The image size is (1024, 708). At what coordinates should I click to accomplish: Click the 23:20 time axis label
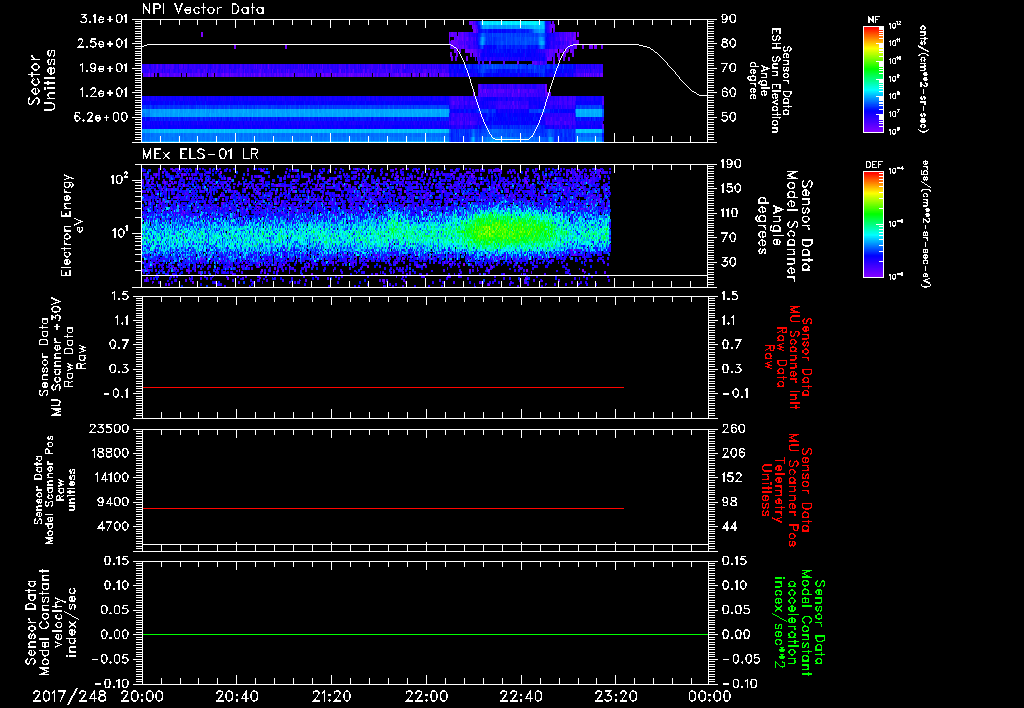(x=616, y=696)
